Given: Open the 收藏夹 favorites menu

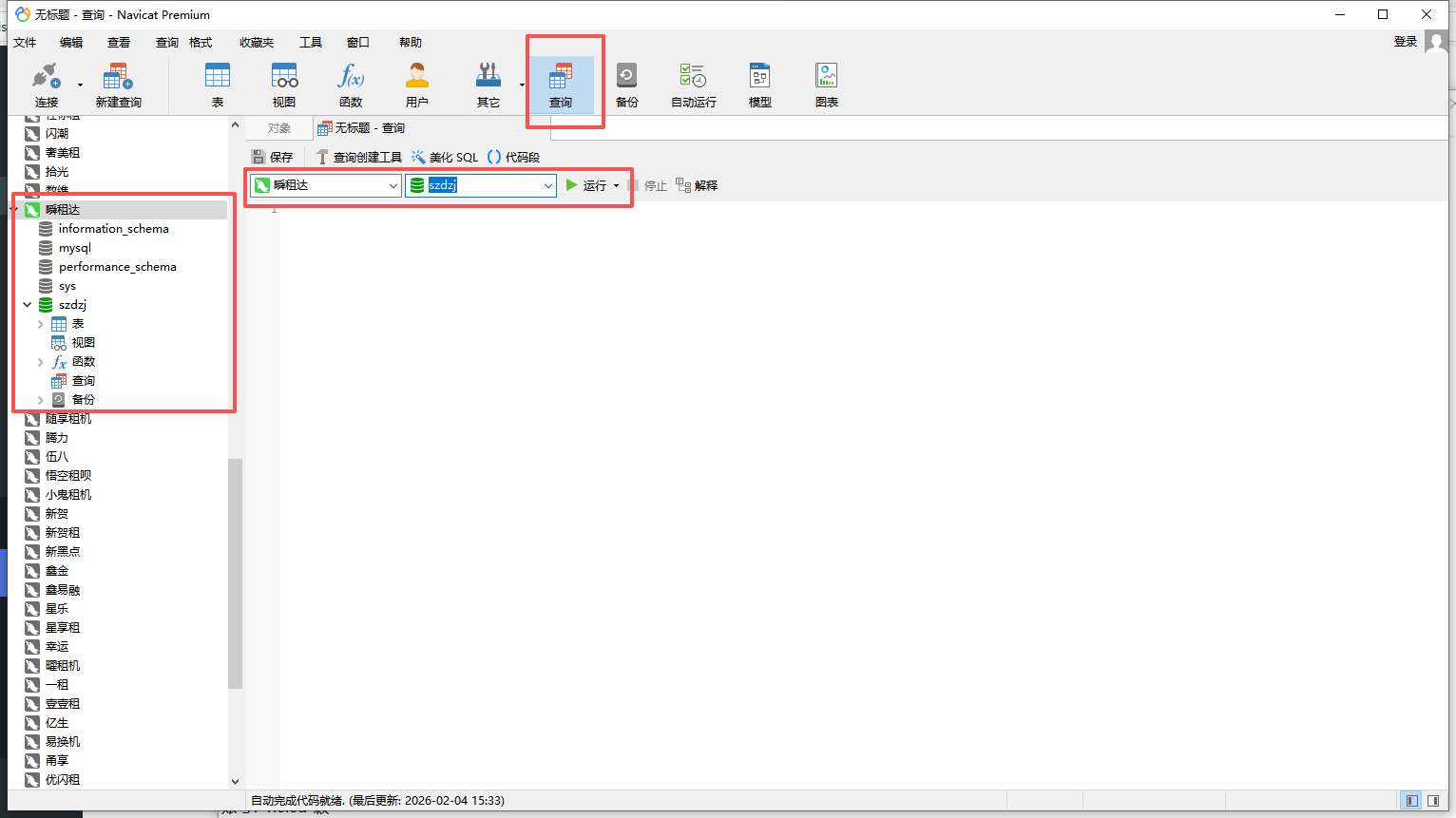Looking at the screenshot, I should (x=257, y=43).
